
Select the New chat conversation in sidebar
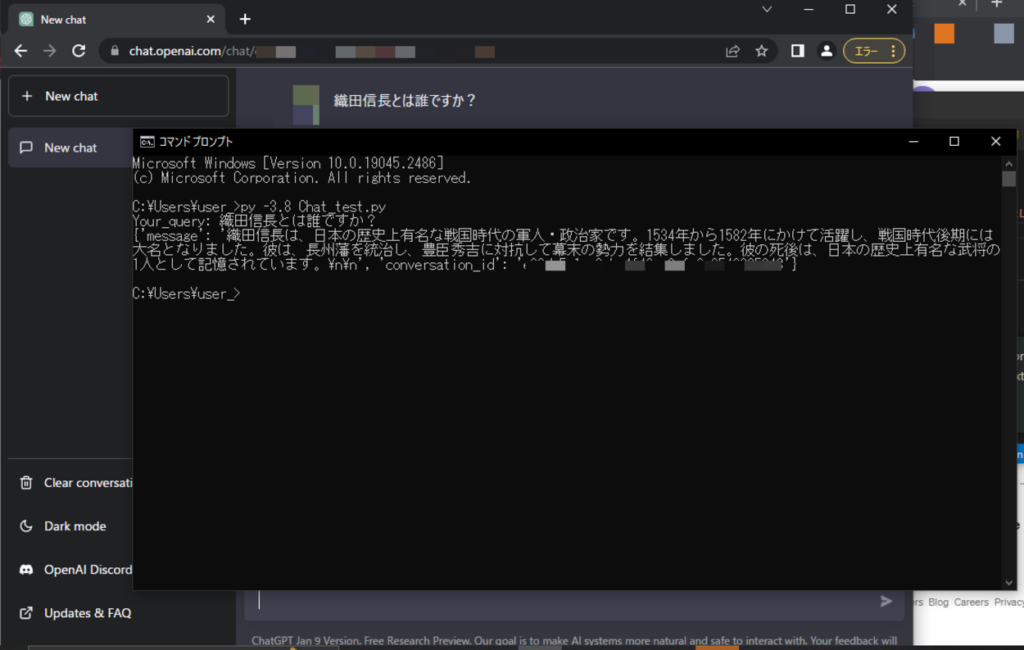click(70, 147)
